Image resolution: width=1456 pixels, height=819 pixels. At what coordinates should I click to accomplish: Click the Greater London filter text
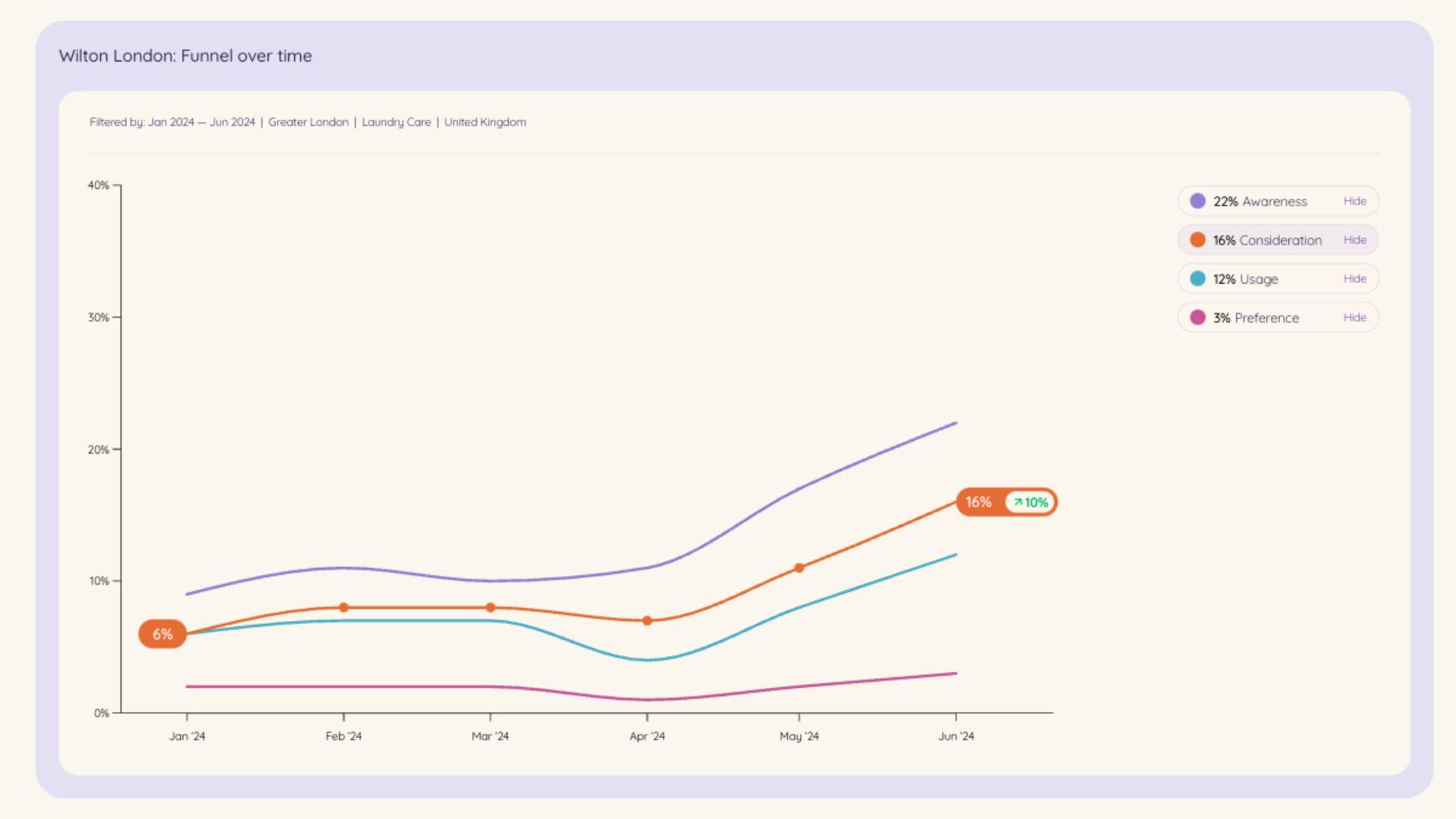pos(308,122)
